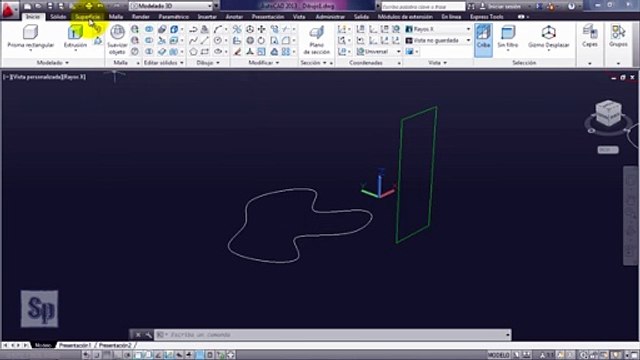Open recent commands dropdown in command line

162,335
